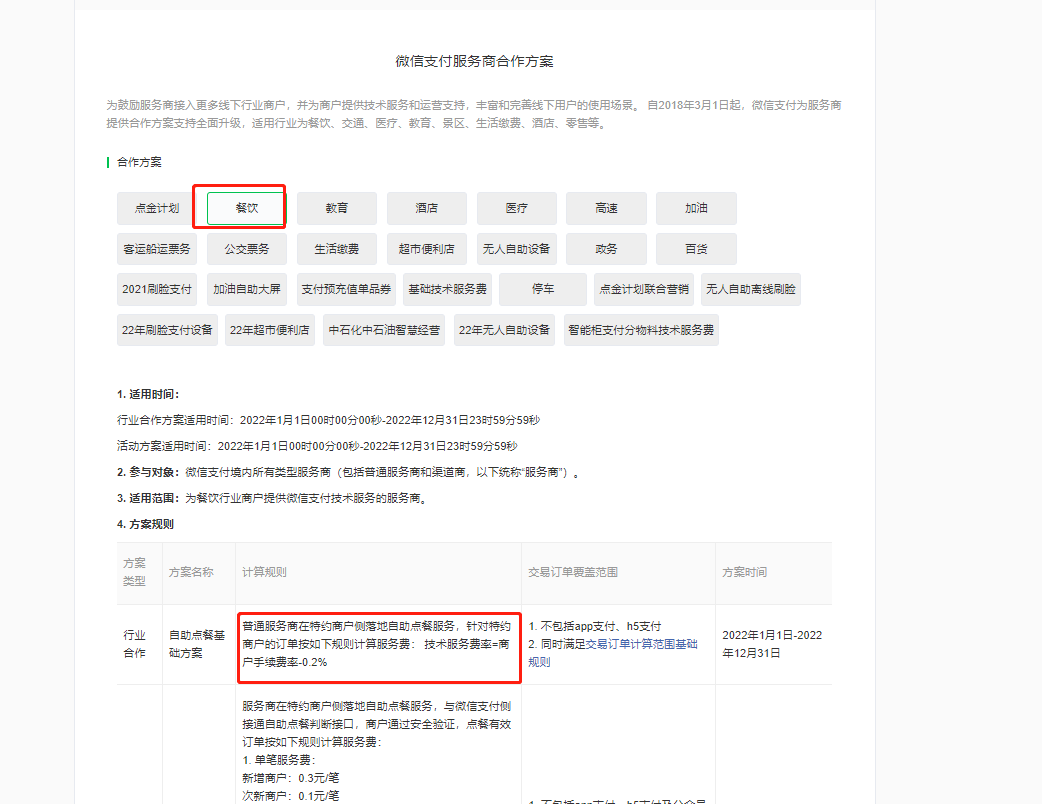The width and height of the screenshot is (1042, 804).
Task: Select the 无人自助离线刷脸 tab
Action: tap(751, 289)
